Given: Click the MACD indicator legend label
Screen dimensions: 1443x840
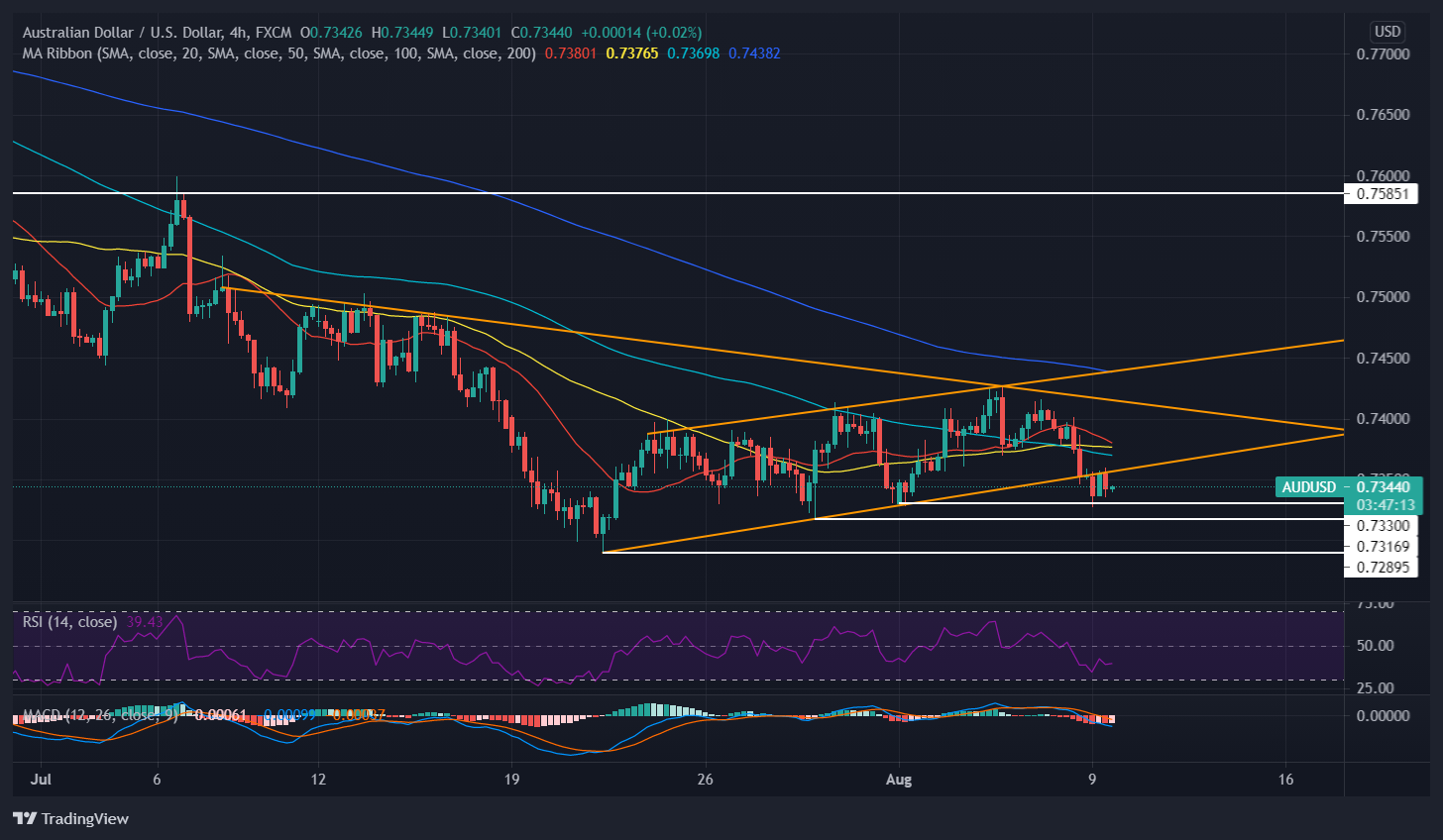Looking at the screenshot, I should [x=99, y=714].
